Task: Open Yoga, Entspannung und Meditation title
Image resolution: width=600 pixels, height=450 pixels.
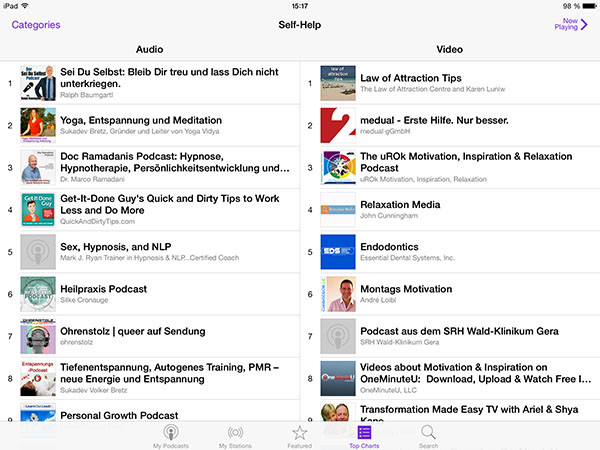Action: tap(141, 120)
